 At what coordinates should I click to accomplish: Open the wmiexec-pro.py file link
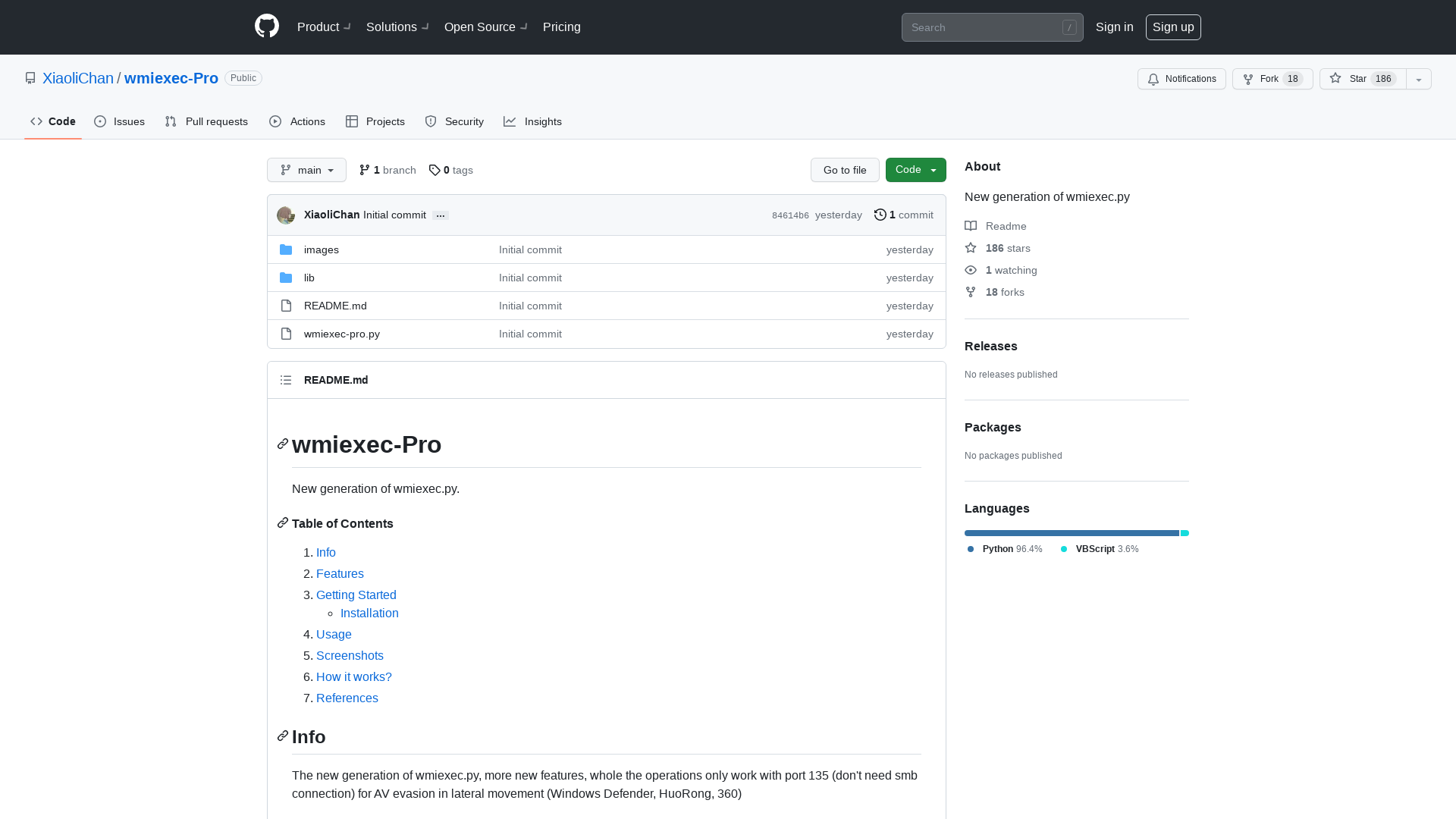(341, 333)
